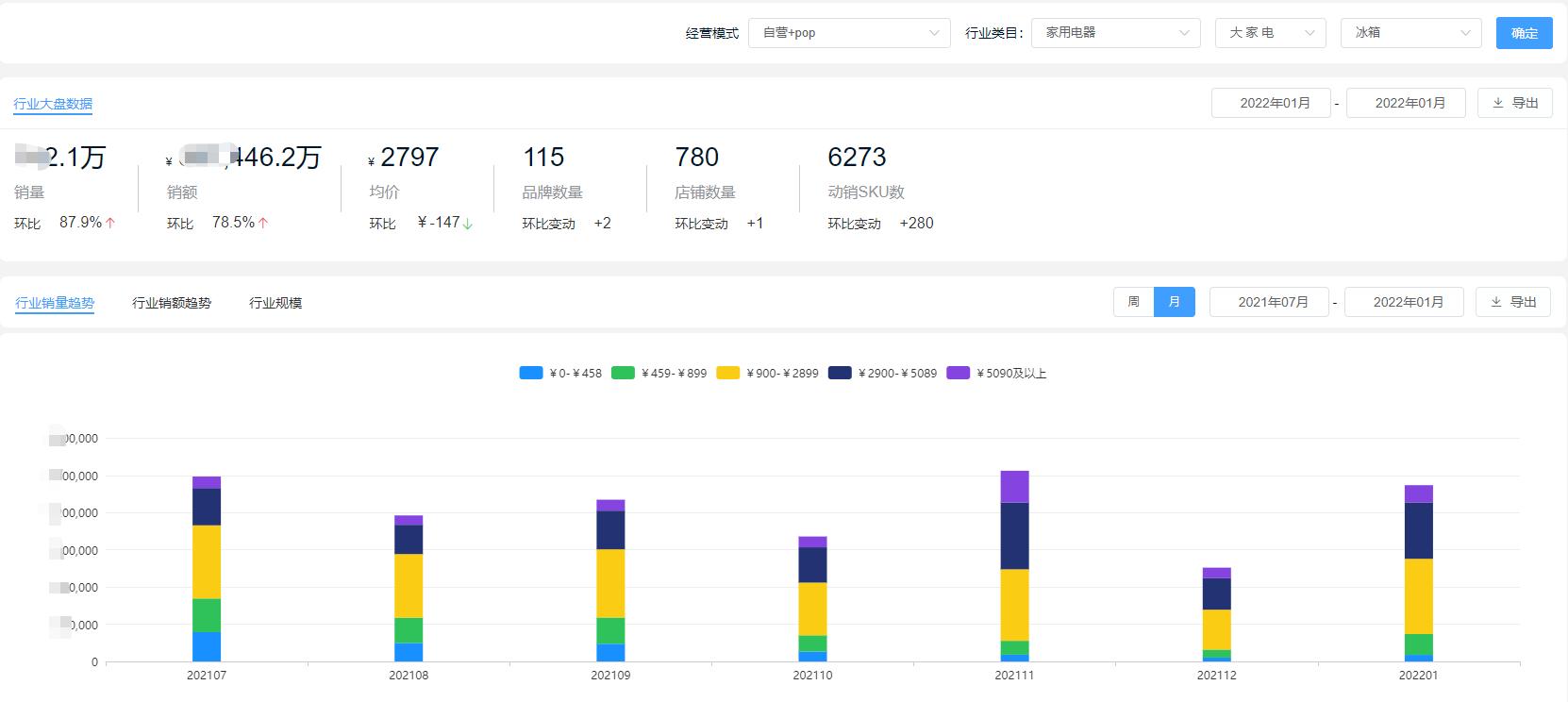The image size is (1568, 702).
Task: Open the 家用电器 industry category dropdown
Action: click(x=1115, y=33)
